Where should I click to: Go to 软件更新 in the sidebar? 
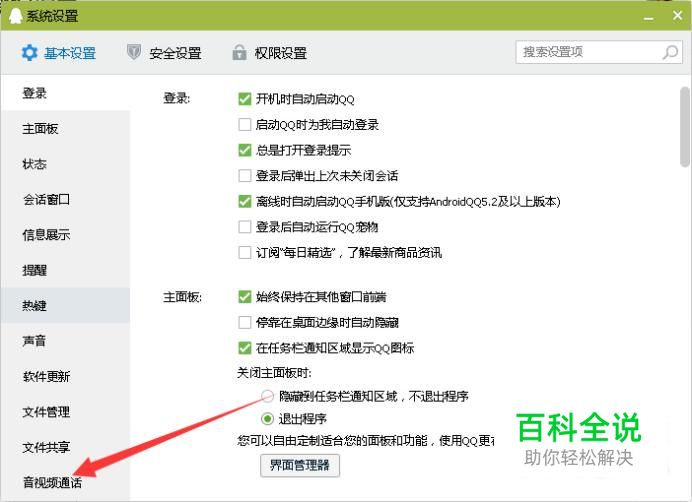pos(65,376)
